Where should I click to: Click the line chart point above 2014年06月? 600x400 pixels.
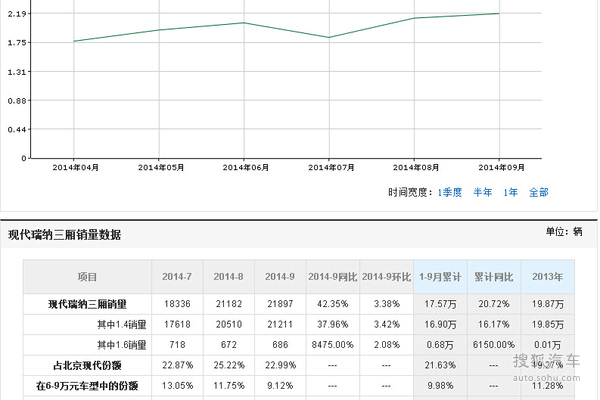pyautogui.click(x=245, y=23)
